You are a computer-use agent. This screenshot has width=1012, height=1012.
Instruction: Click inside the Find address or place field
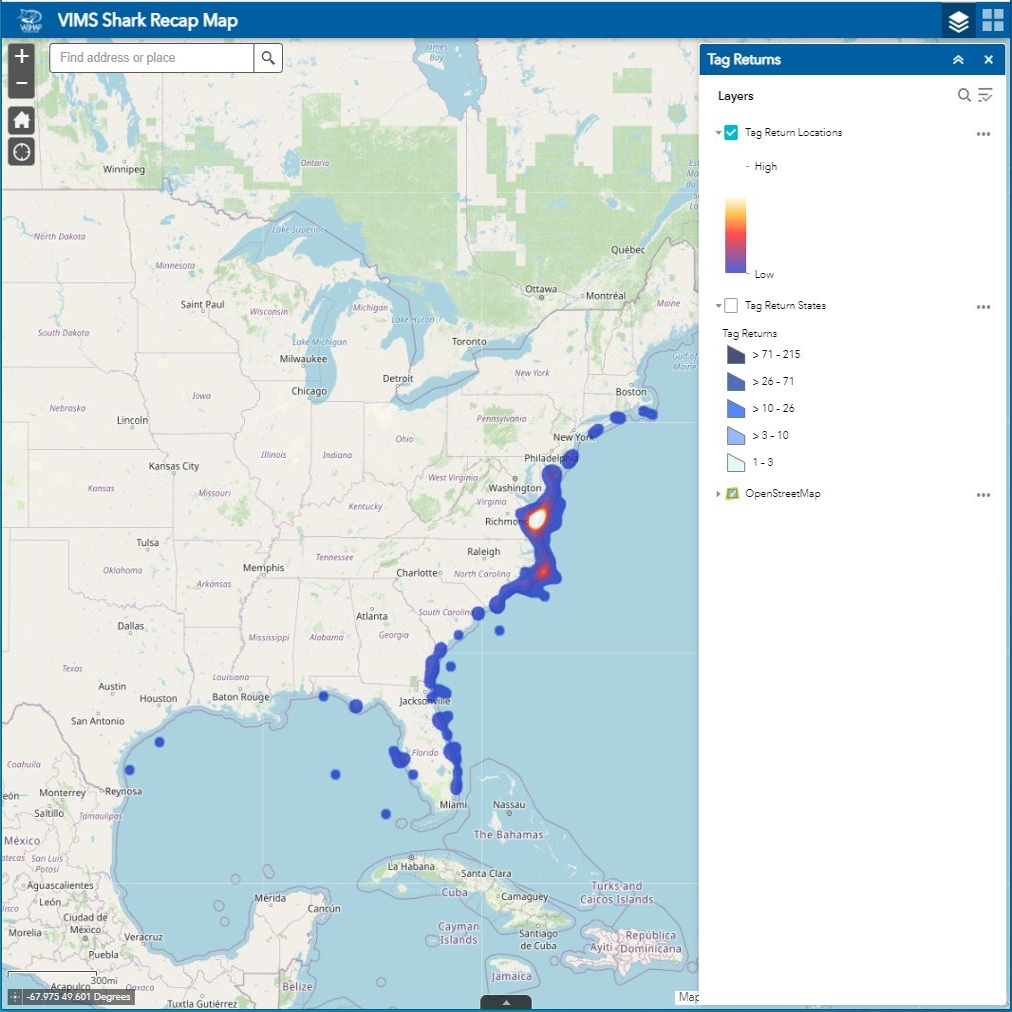[150, 58]
